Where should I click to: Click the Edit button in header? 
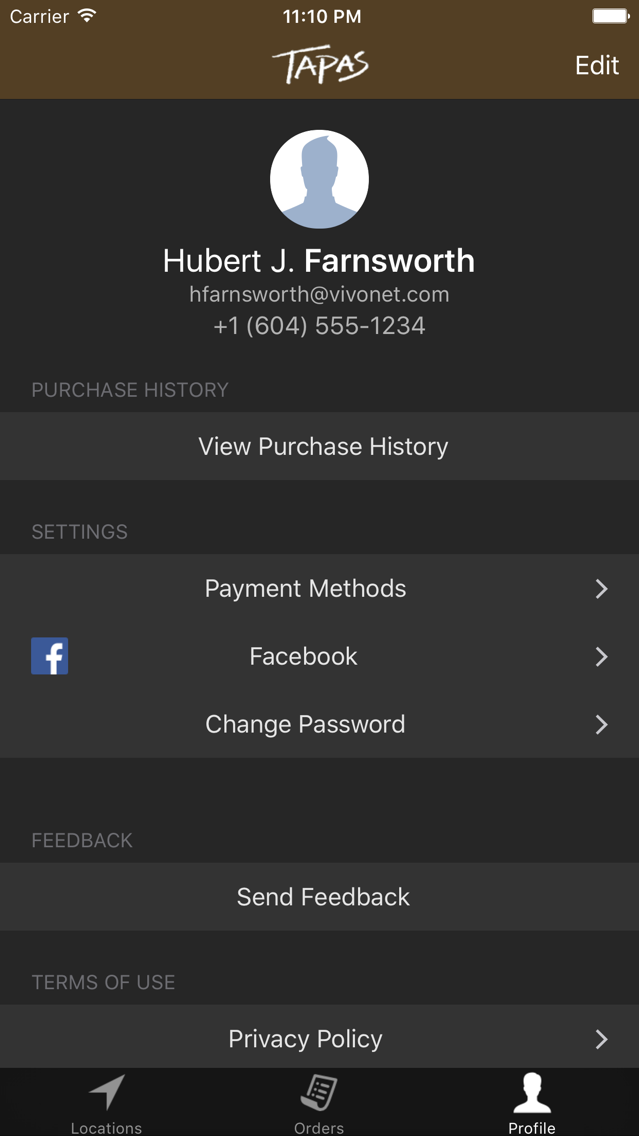(597, 65)
